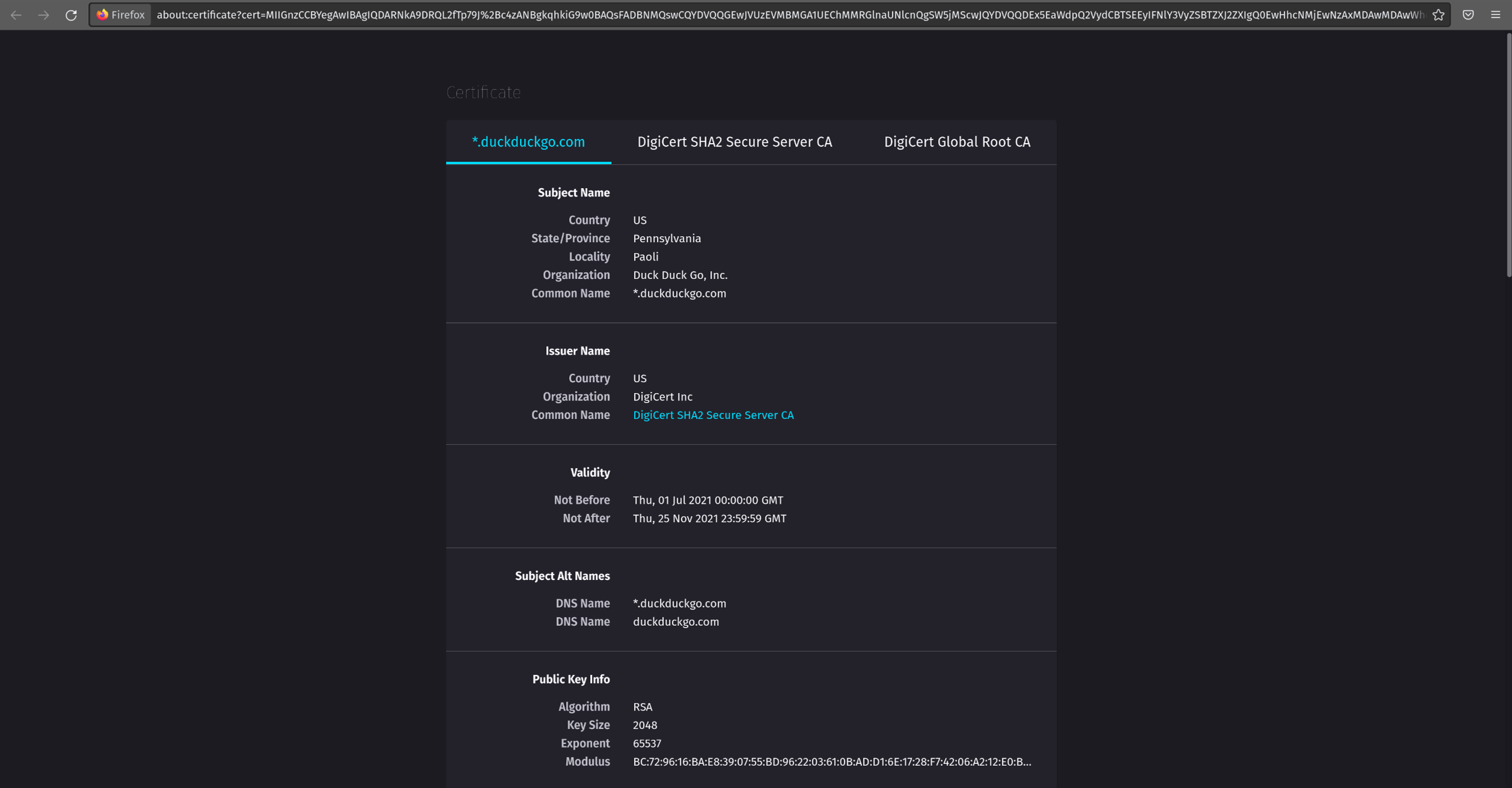Select 'Duck Duck Go, Inc.' organization value

[680, 275]
